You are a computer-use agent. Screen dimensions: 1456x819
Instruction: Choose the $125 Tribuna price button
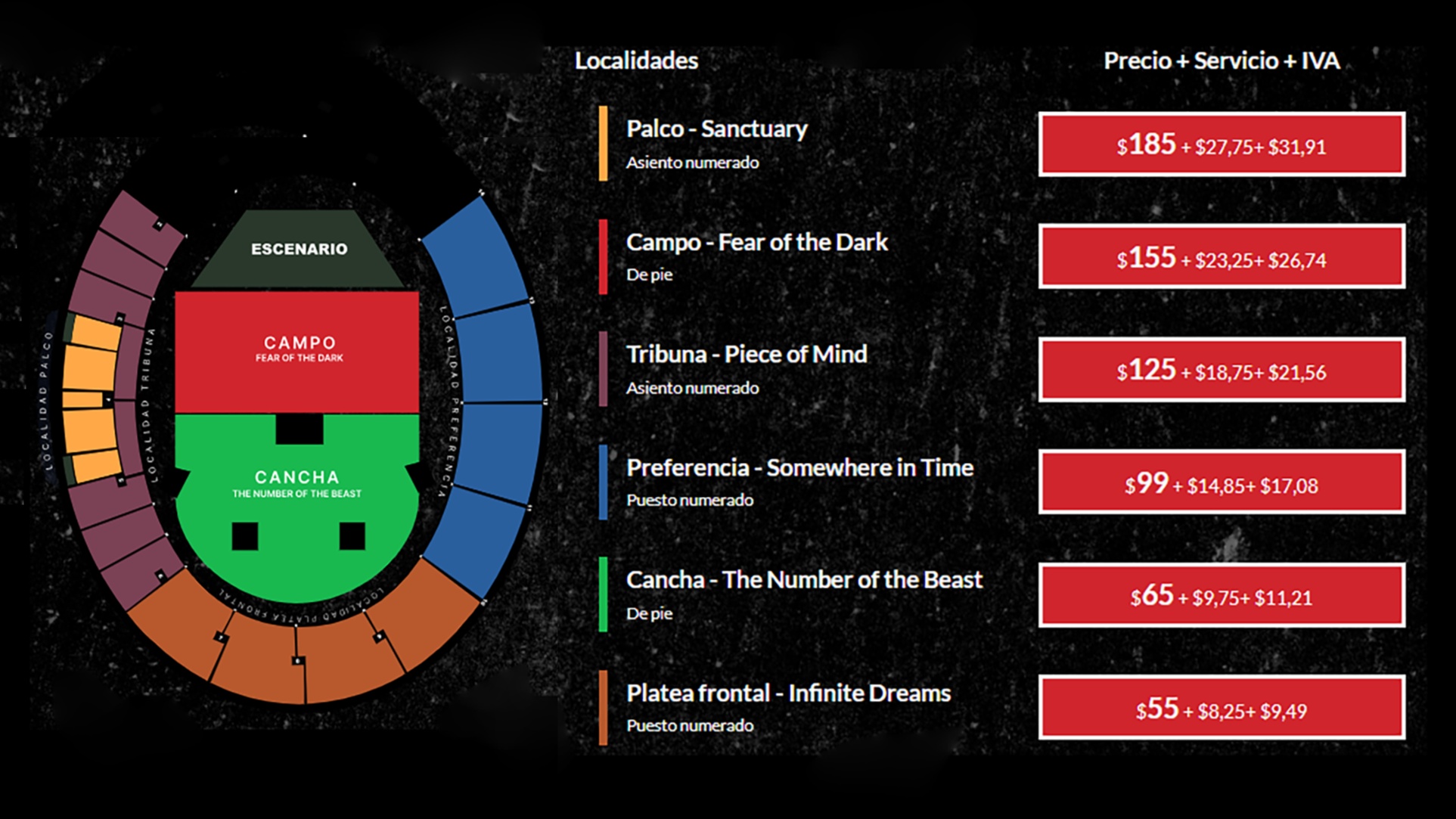pos(1221,370)
